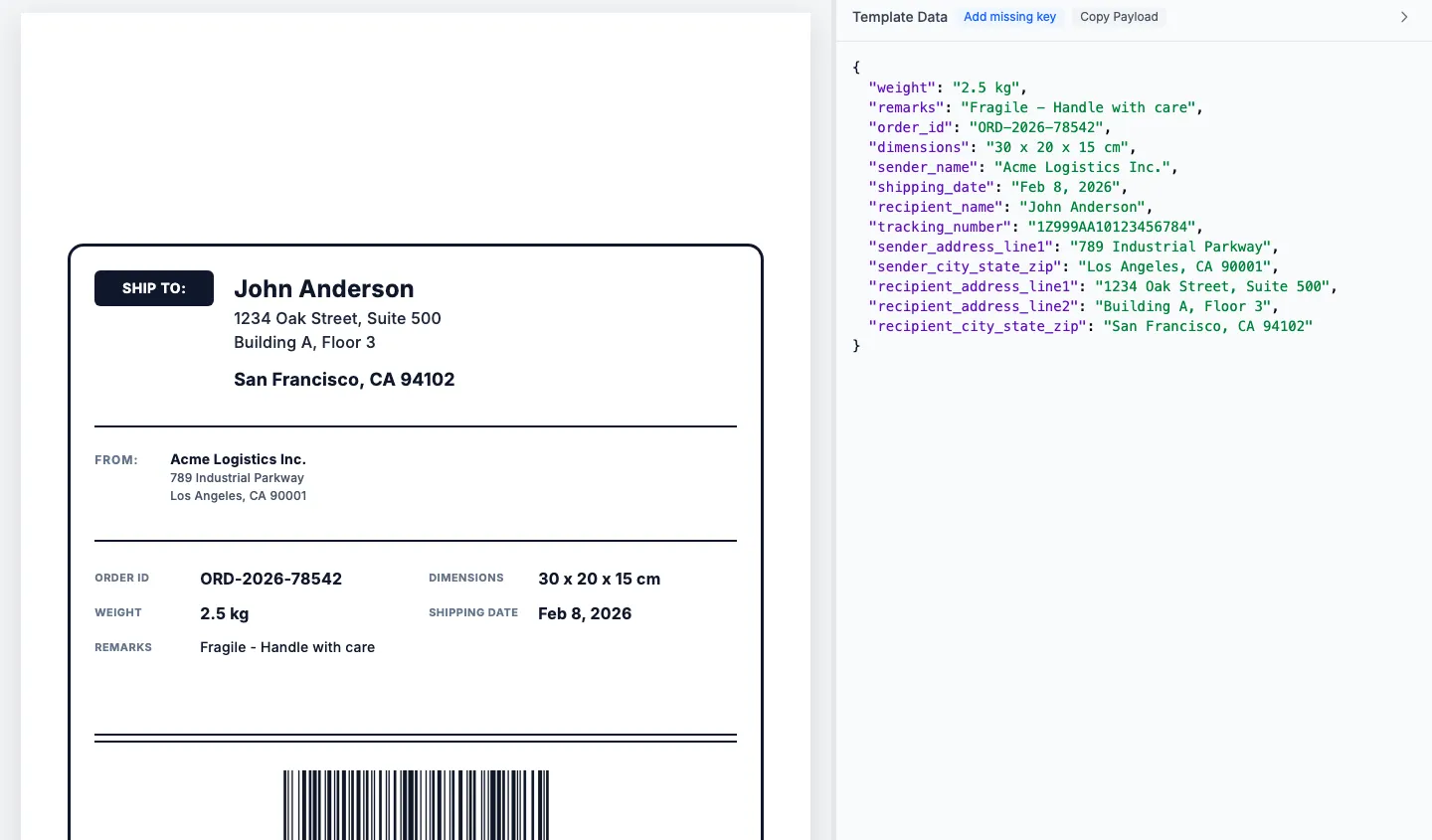
Task: Click the SHIP TO: badge on the label
Action: (x=153, y=287)
